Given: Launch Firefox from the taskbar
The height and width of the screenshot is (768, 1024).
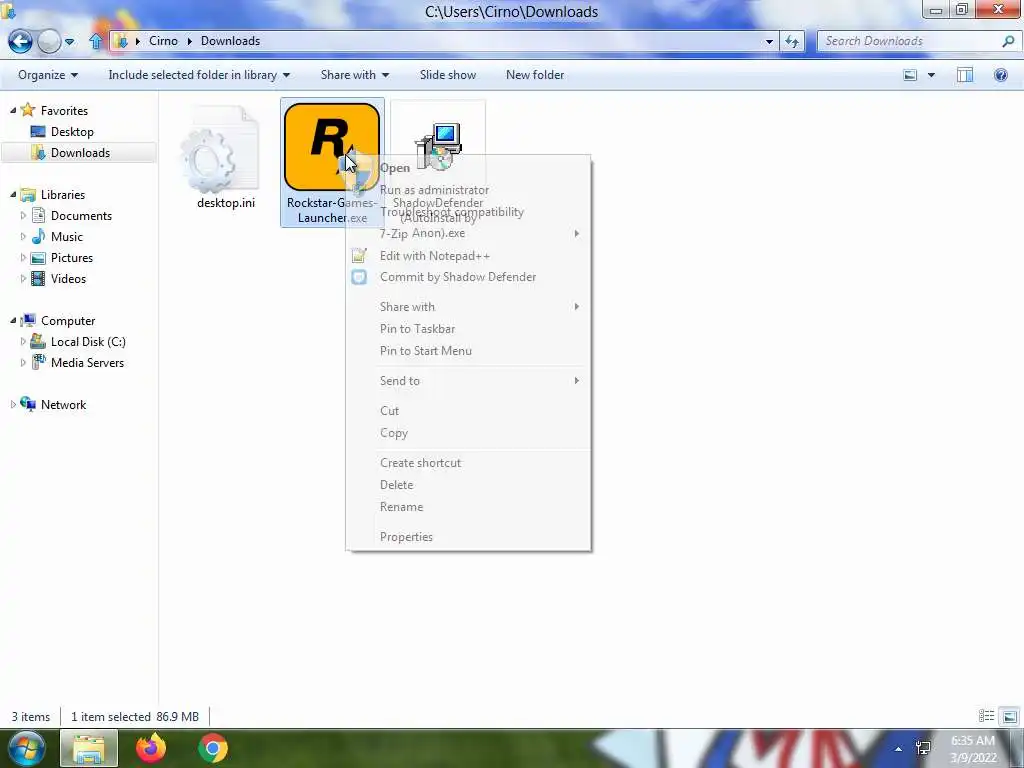Looking at the screenshot, I should [x=151, y=748].
